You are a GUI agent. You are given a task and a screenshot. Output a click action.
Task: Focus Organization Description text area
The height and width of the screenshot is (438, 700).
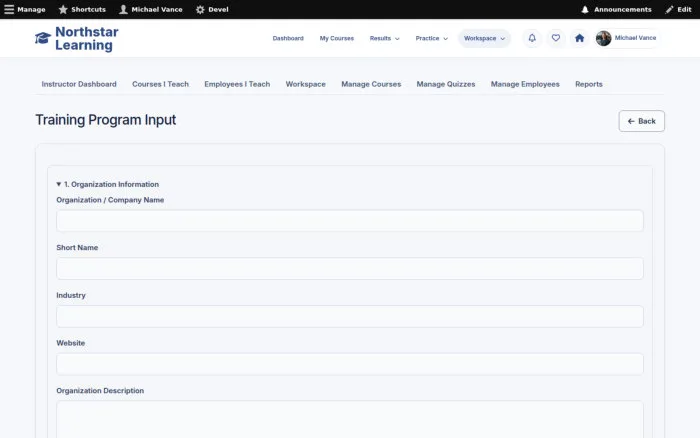(x=350, y=419)
